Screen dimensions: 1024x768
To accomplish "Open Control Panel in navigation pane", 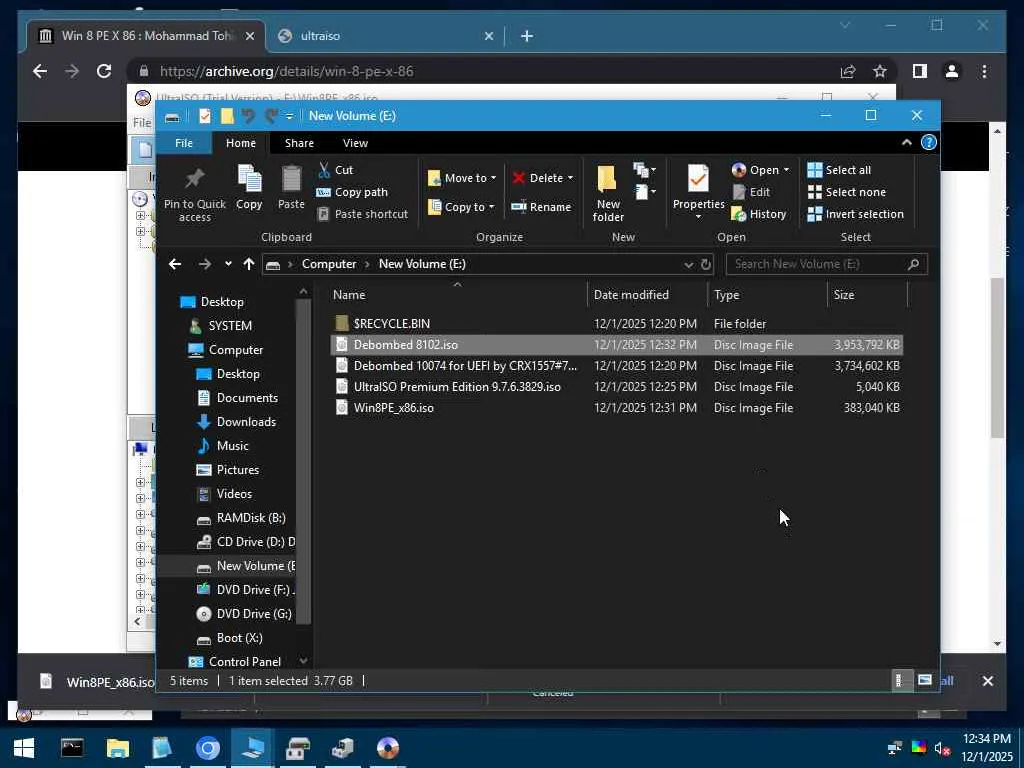I will pos(235,662).
